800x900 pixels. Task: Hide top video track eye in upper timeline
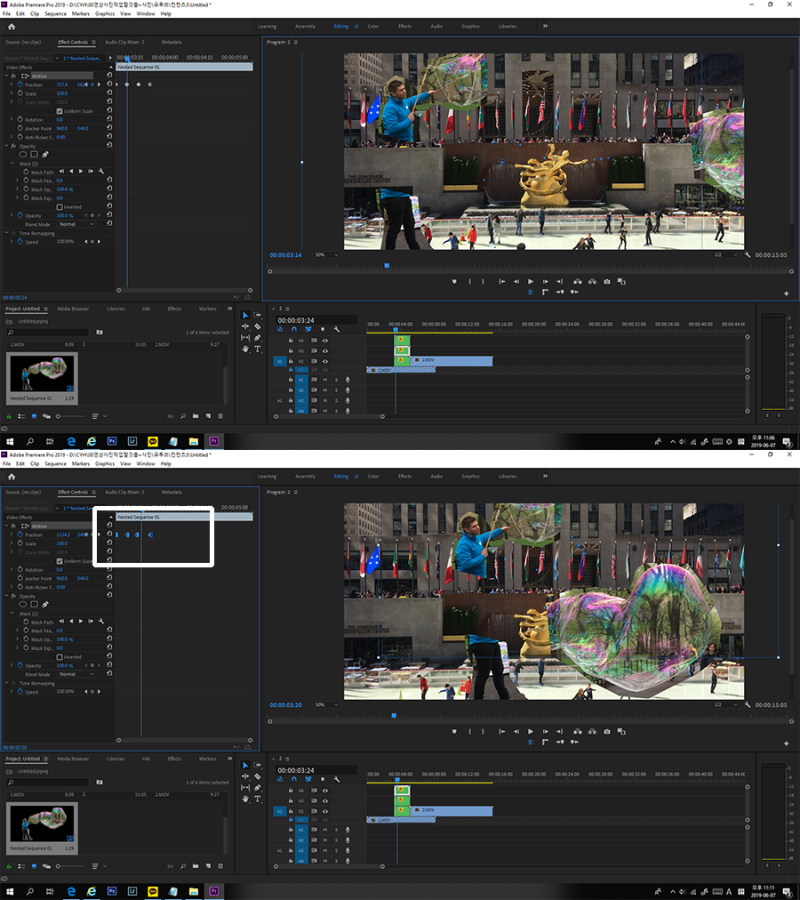(325, 340)
